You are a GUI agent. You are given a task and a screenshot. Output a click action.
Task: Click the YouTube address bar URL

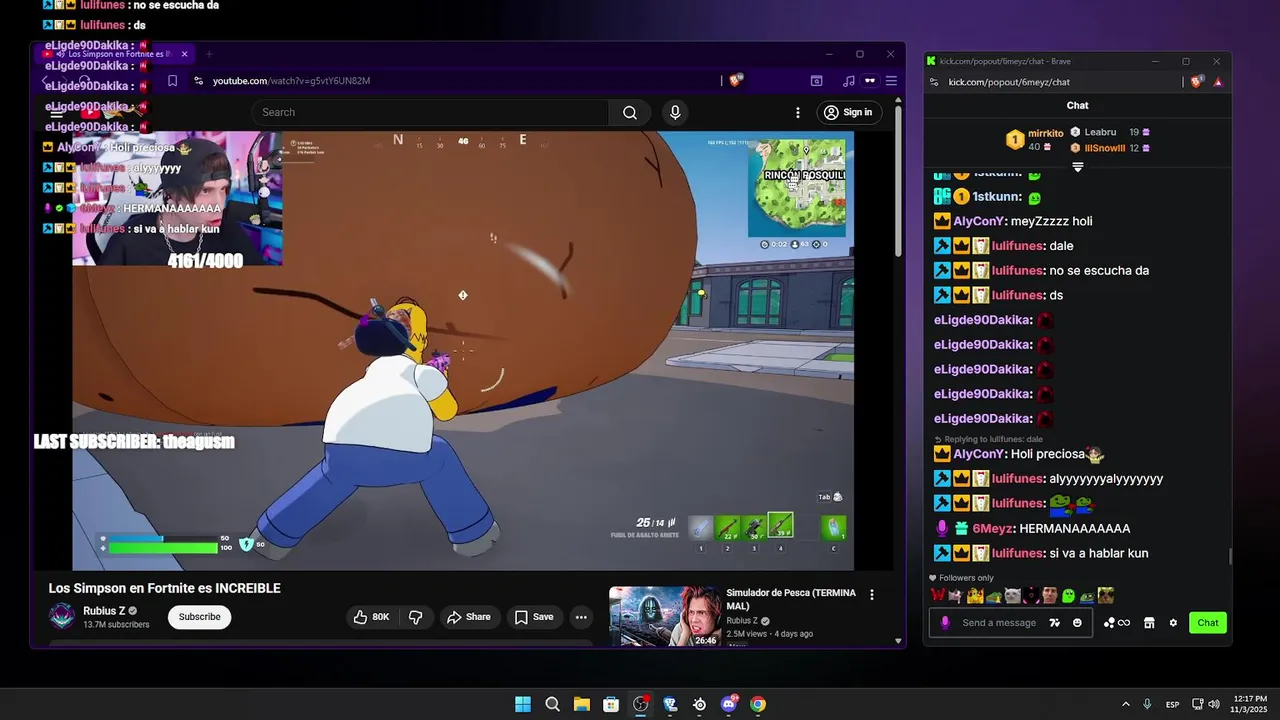tap(291, 81)
